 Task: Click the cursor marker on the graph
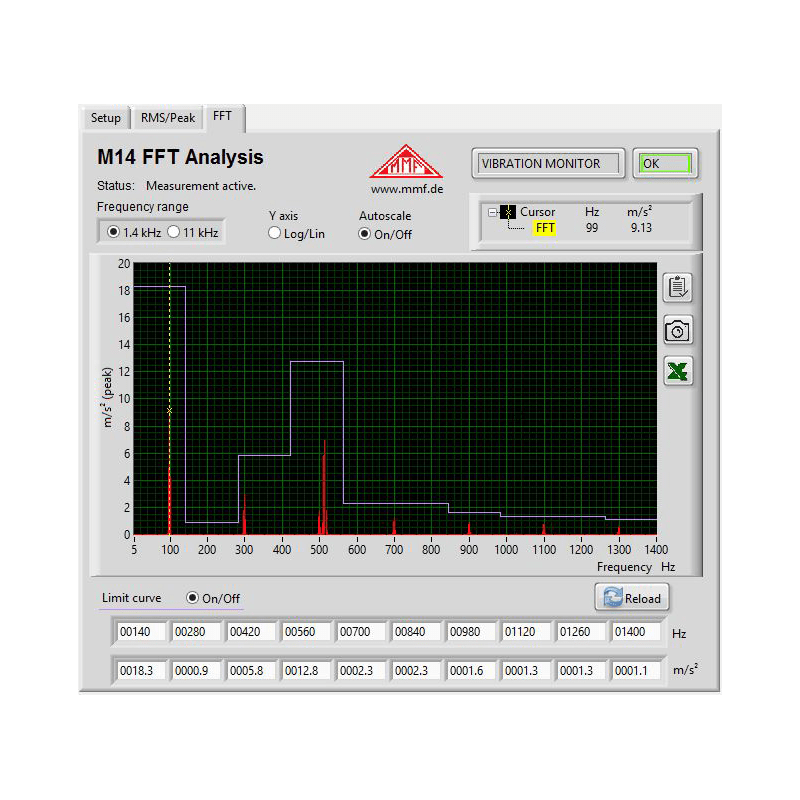[170, 411]
